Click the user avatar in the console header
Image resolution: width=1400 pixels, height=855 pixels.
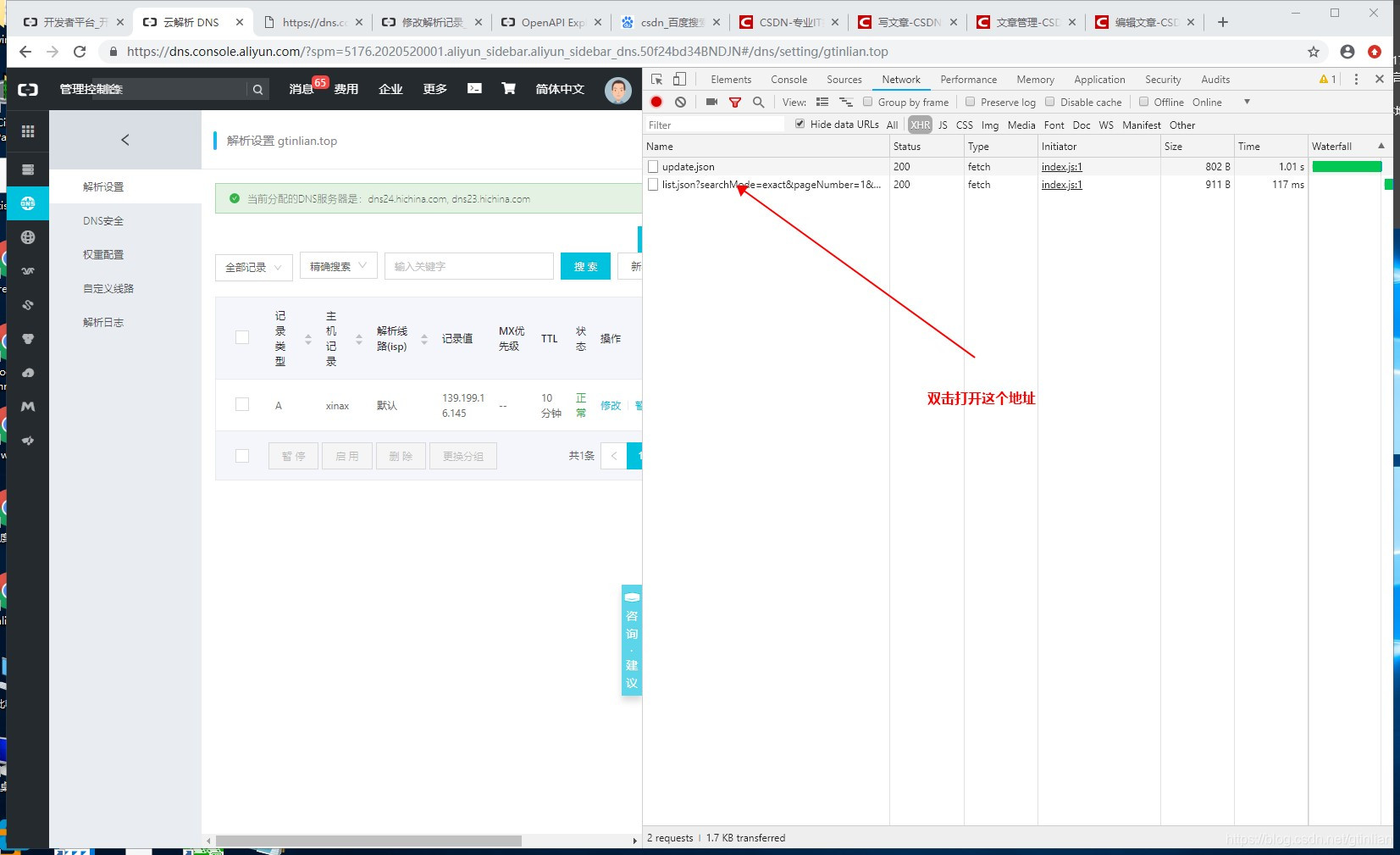click(x=618, y=89)
